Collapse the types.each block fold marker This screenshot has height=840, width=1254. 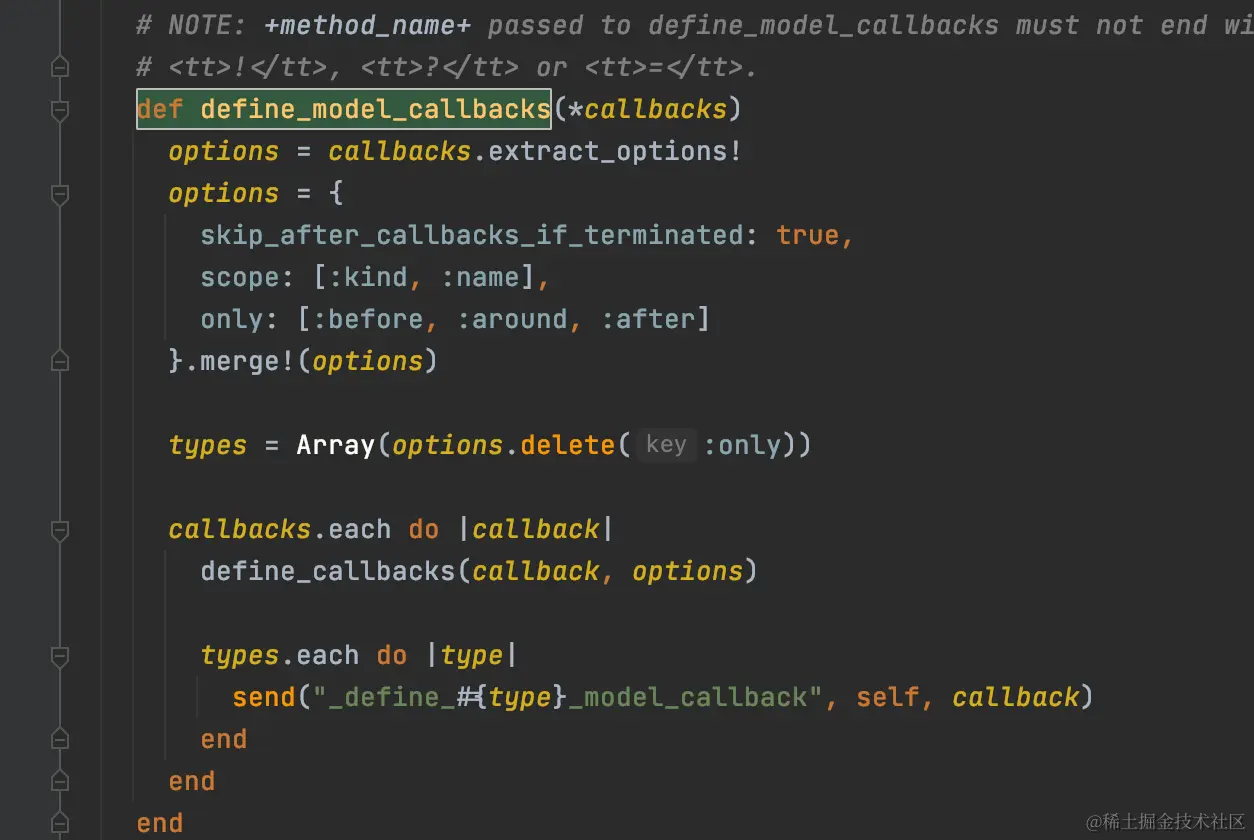pyautogui.click(x=60, y=656)
